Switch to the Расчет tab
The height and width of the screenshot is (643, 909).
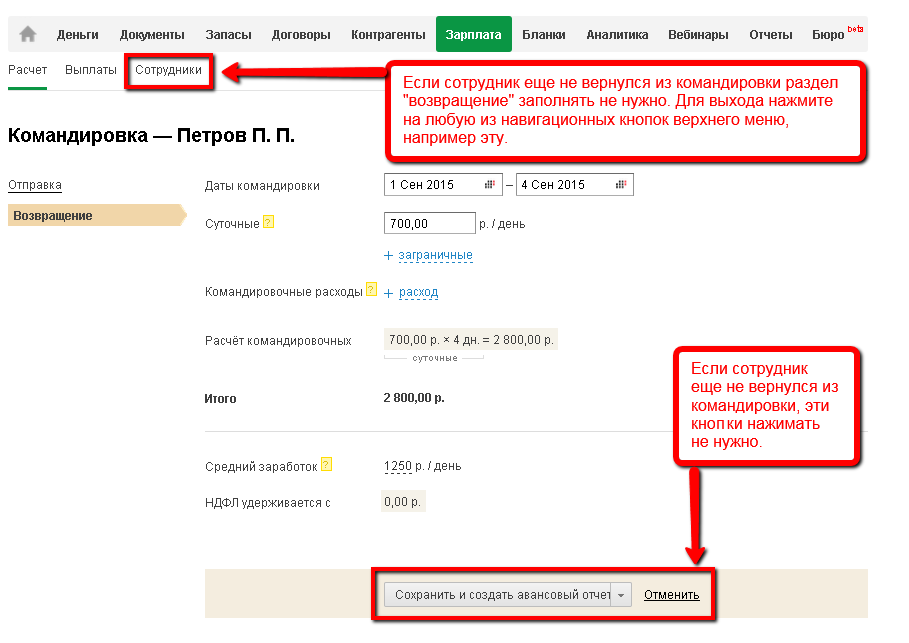tap(27, 70)
